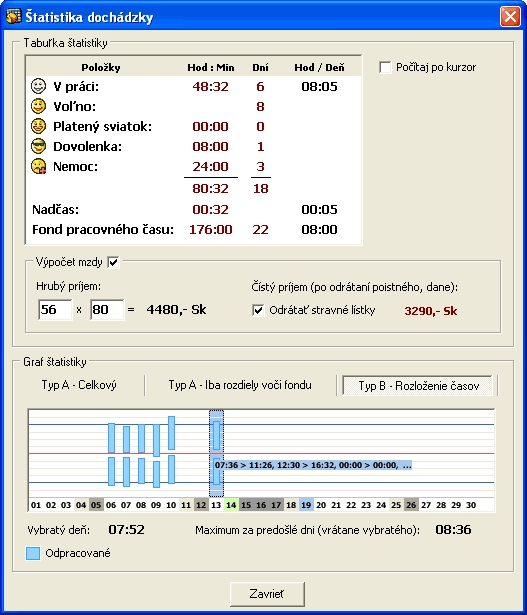Click the Hod / Deň column header

tap(320, 67)
